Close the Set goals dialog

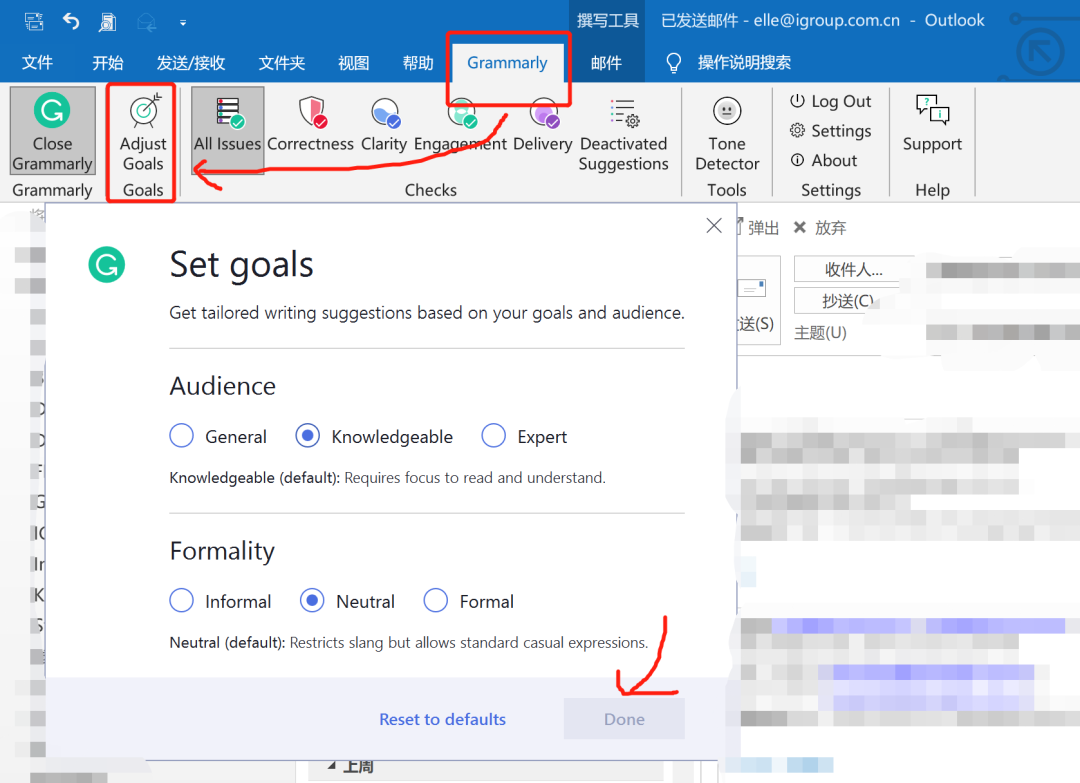click(x=714, y=226)
